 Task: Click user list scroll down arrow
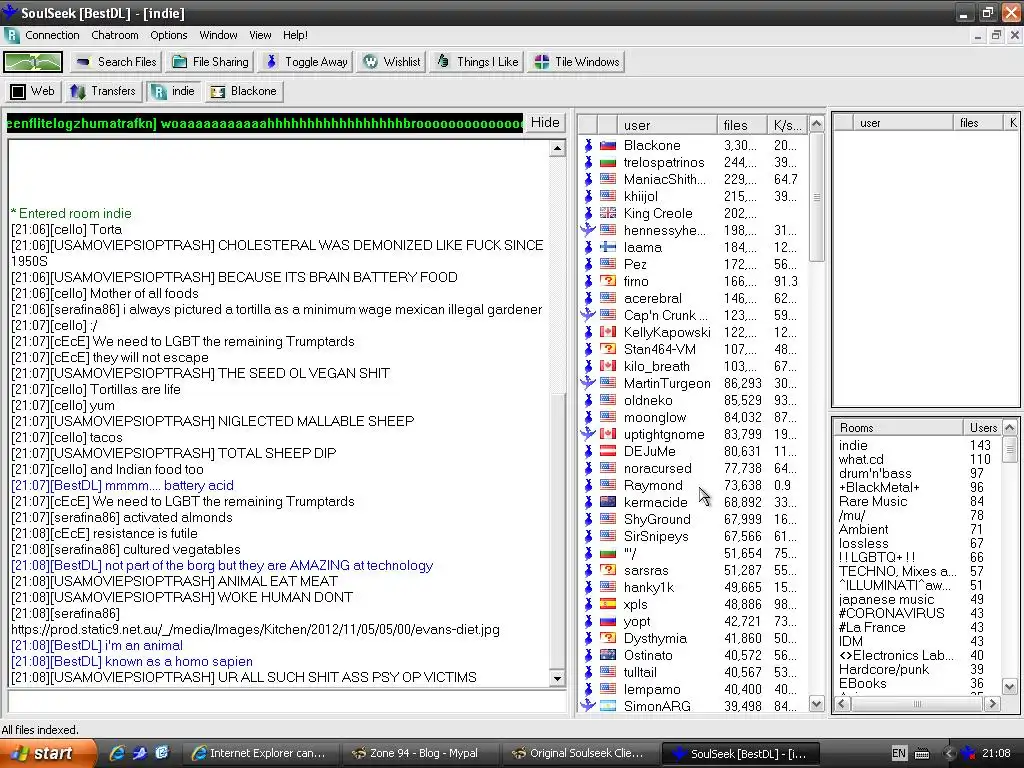pos(816,704)
